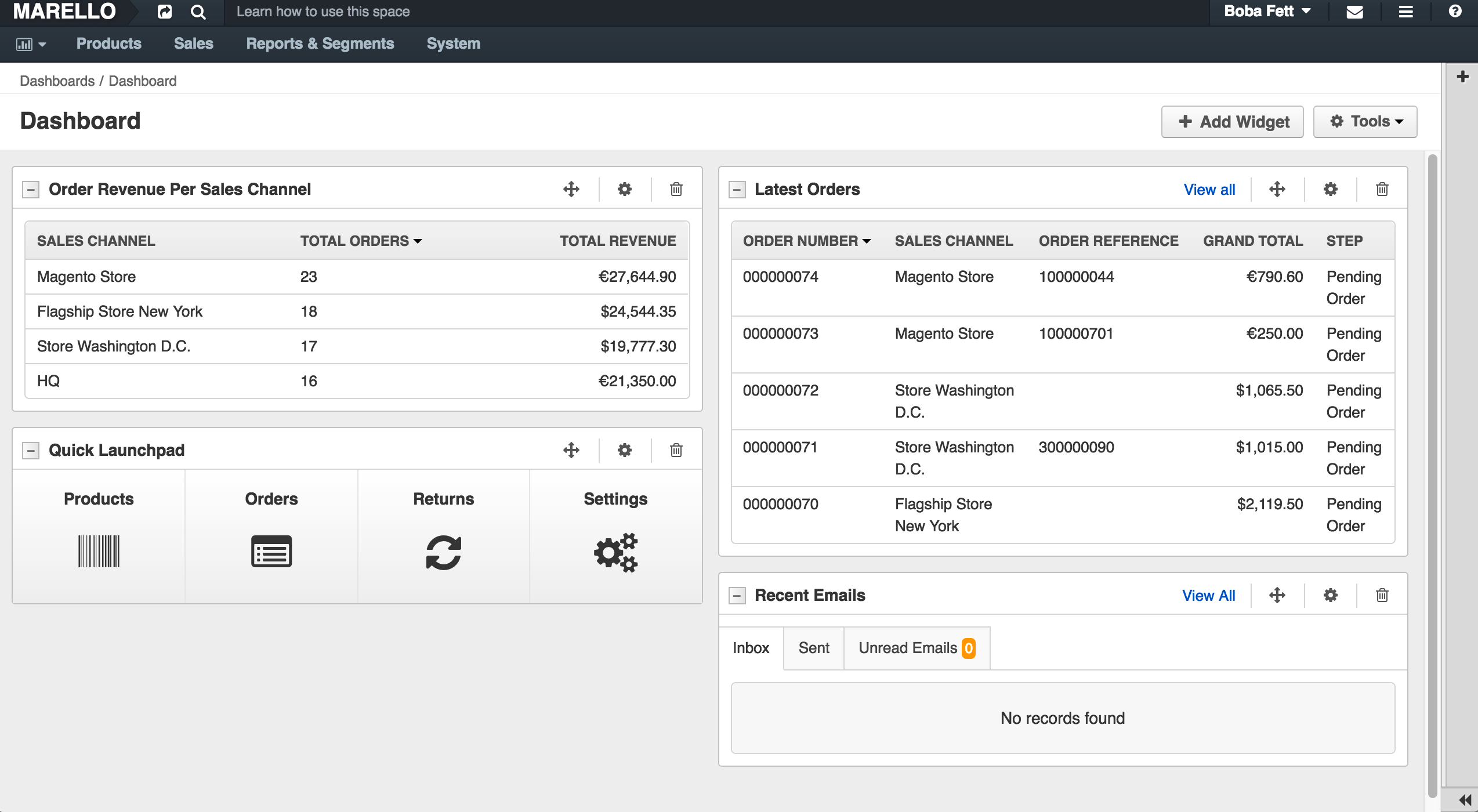The image size is (1478, 812).
Task: Open Latest Orders widget gear settings
Action: click(1330, 189)
